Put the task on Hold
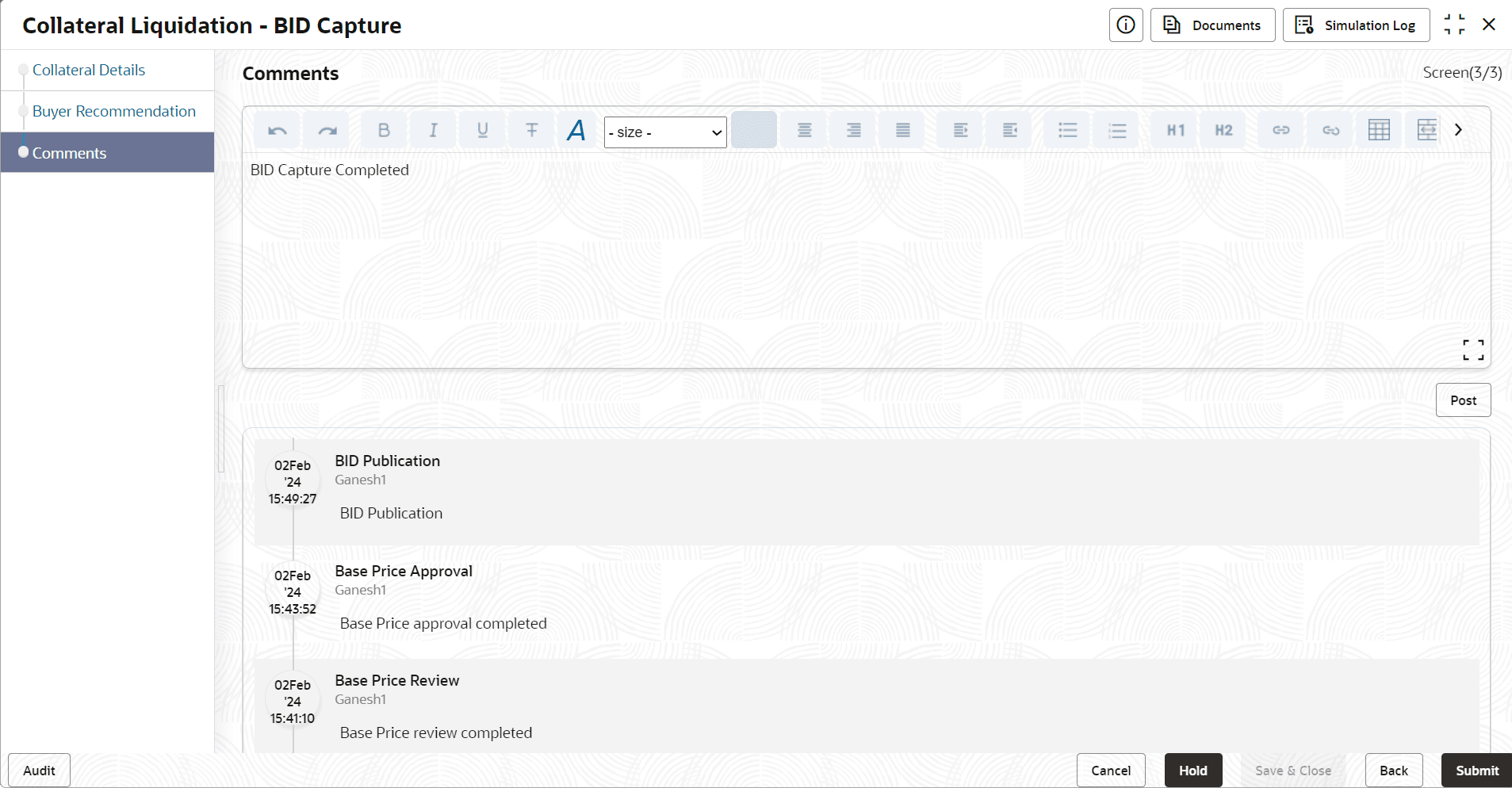The height and width of the screenshot is (788, 1512). [x=1193, y=771]
